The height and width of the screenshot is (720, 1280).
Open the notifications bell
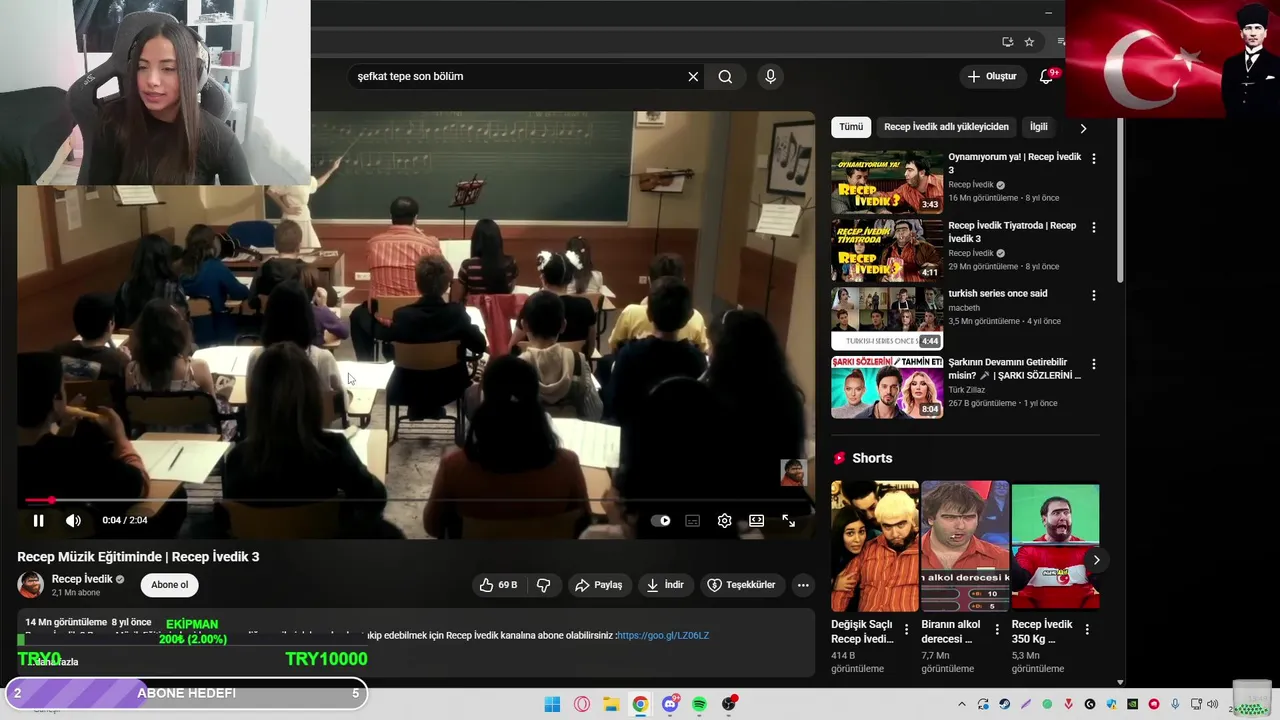[x=1046, y=77]
